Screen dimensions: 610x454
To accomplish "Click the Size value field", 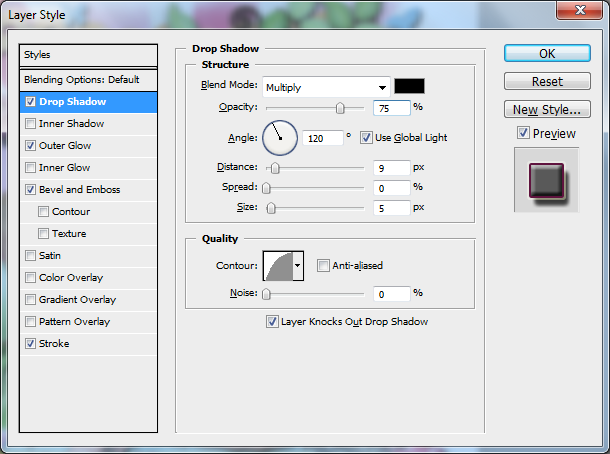I will 392,208.
